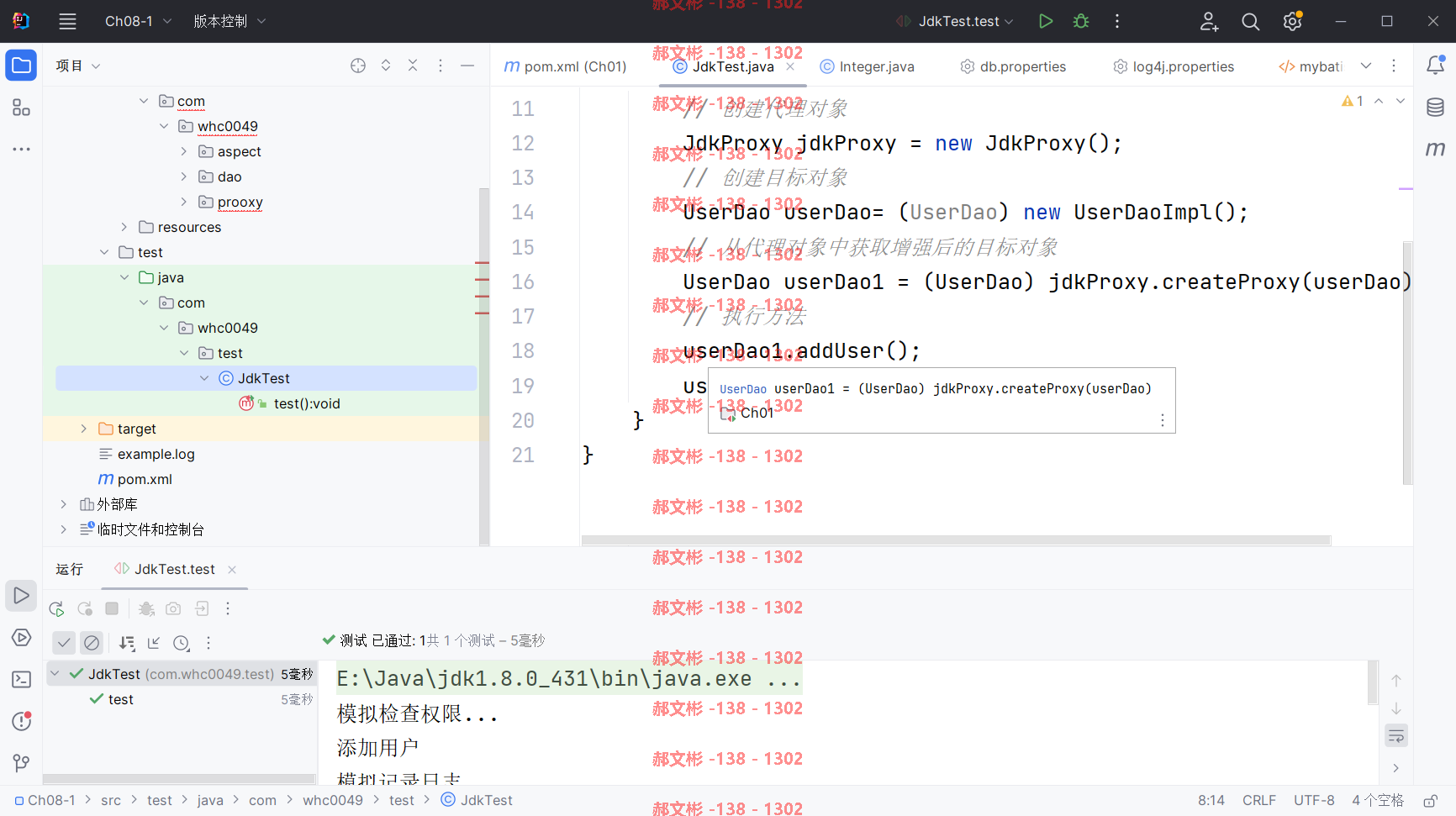The height and width of the screenshot is (816, 1456).
Task: Open the Structure tool window icon
Action: 21,108
